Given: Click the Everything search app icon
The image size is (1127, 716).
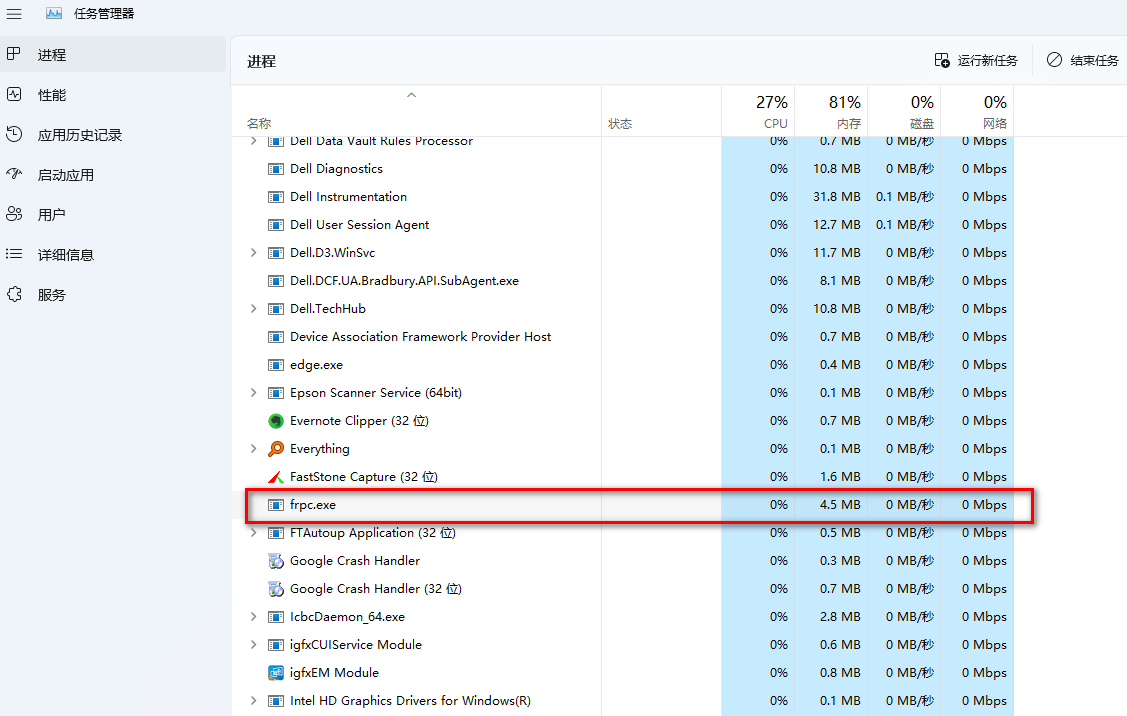Looking at the screenshot, I should point(277,449).
